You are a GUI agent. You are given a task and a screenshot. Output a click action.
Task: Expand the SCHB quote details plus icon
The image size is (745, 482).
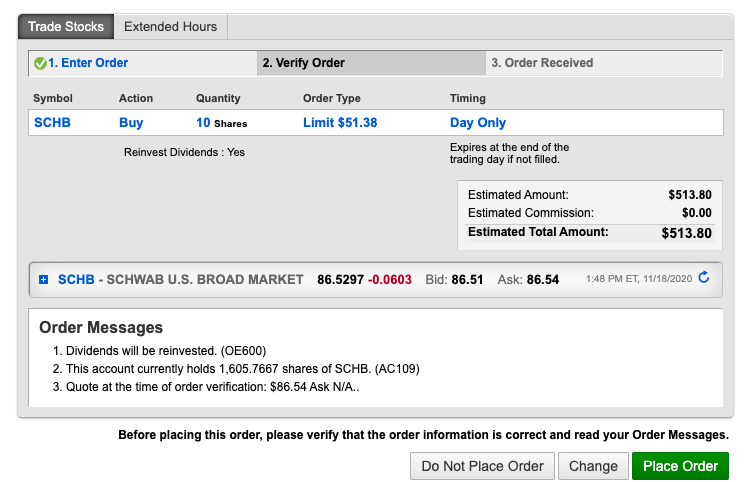pyautogui.click(x=43, y=280)
